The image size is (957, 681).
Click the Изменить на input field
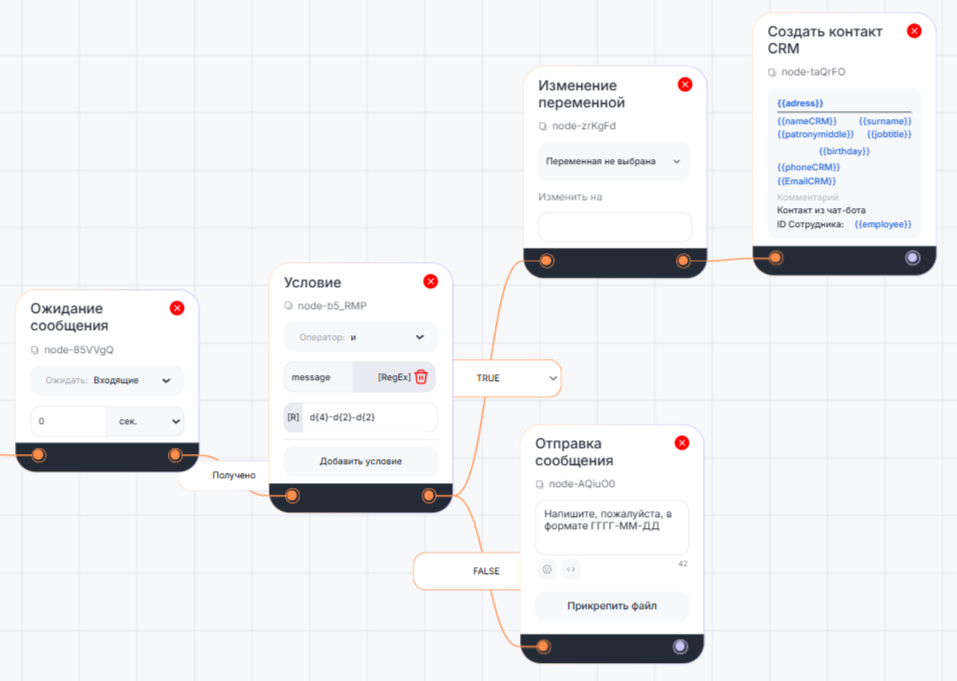coord(614,227)
